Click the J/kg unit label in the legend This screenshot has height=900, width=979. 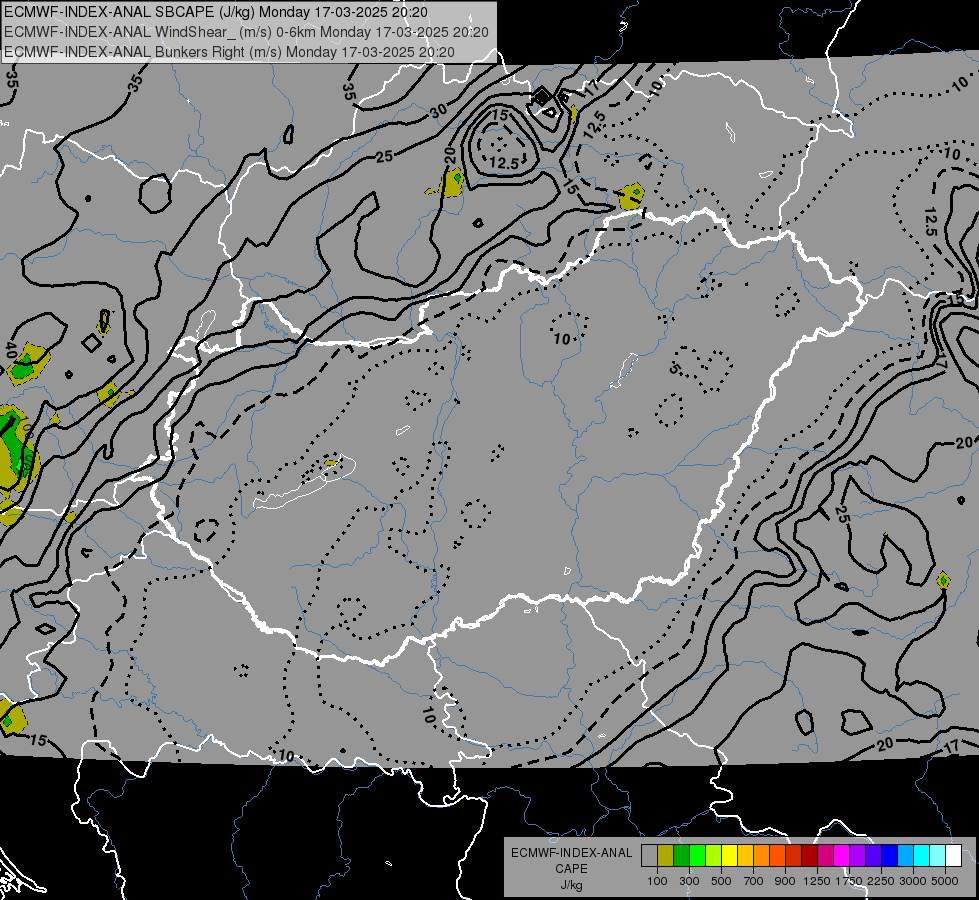coord(571,885)
